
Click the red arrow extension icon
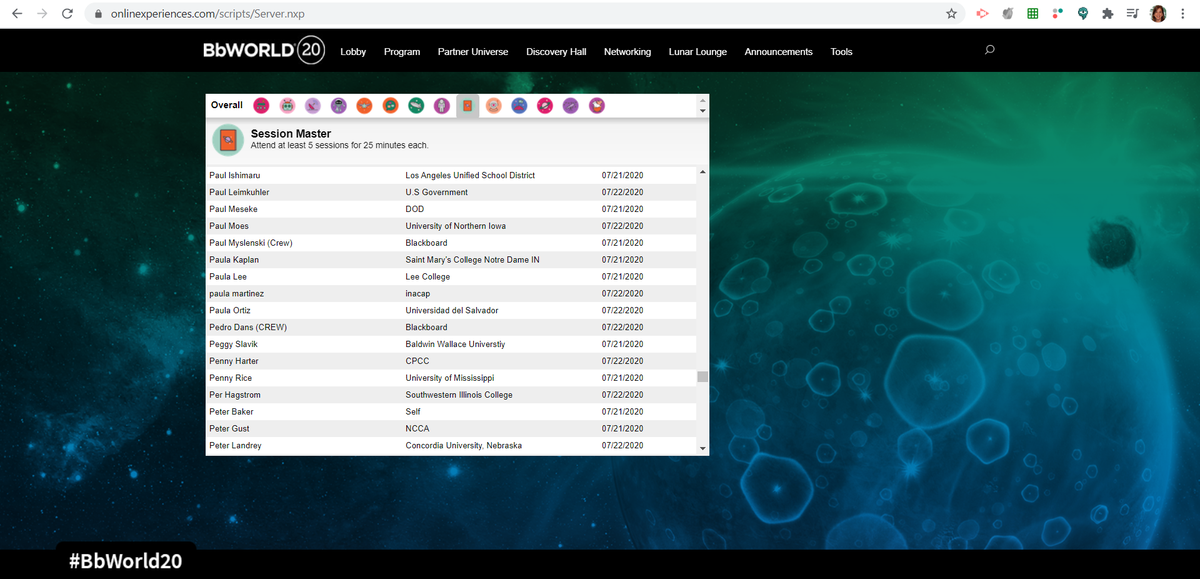(x=982, y=14)
